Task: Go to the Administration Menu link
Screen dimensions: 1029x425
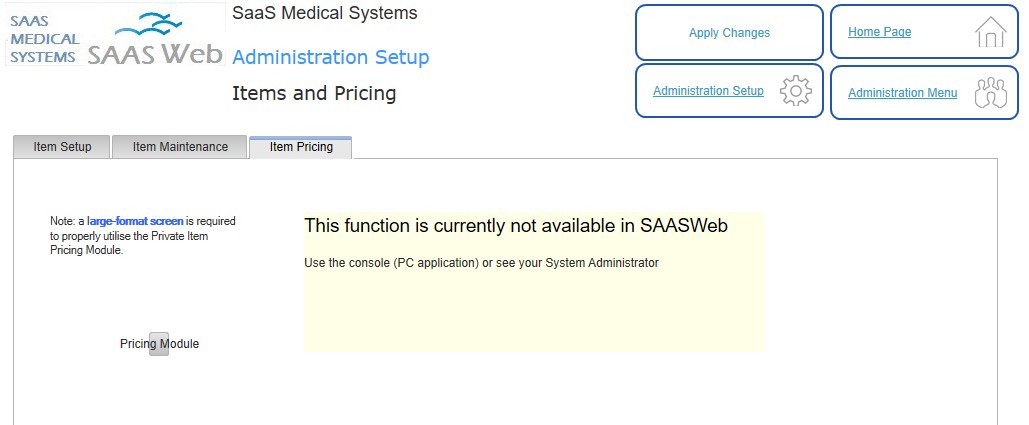Action: coord(902,93)
